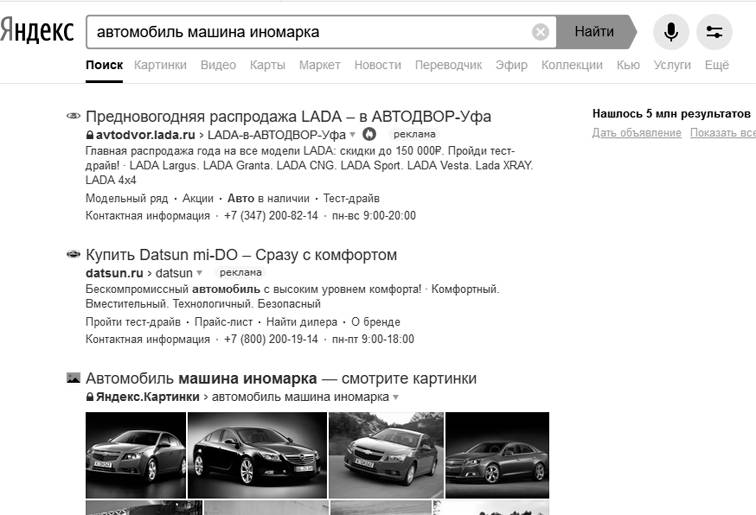Click the images result picture icon
The image size is (756, 515).
(73, 379)
